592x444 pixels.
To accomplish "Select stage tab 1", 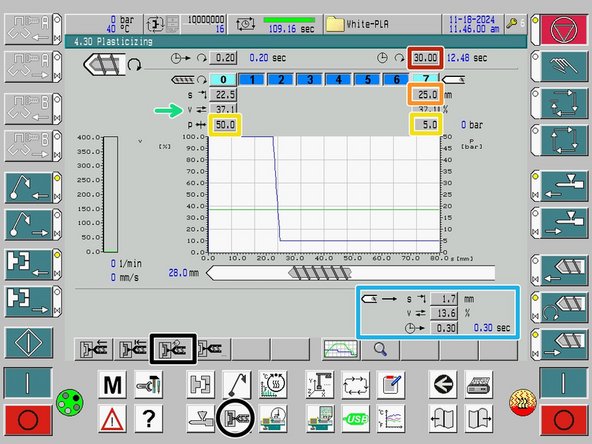I will tap(252, 80).
